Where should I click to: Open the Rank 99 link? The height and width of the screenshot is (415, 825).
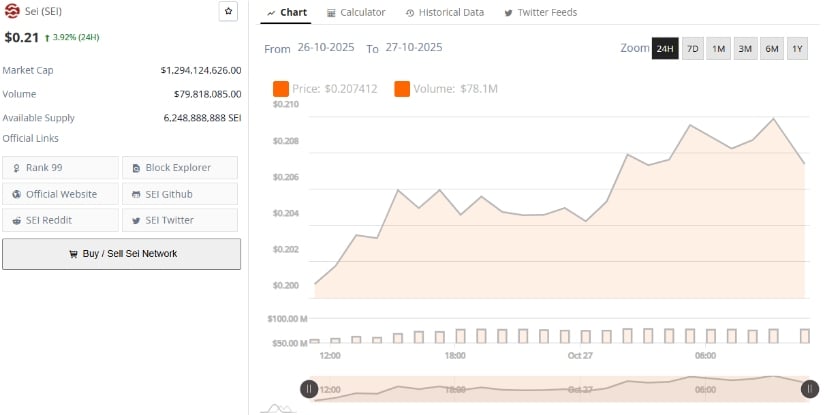click(60, 167)
